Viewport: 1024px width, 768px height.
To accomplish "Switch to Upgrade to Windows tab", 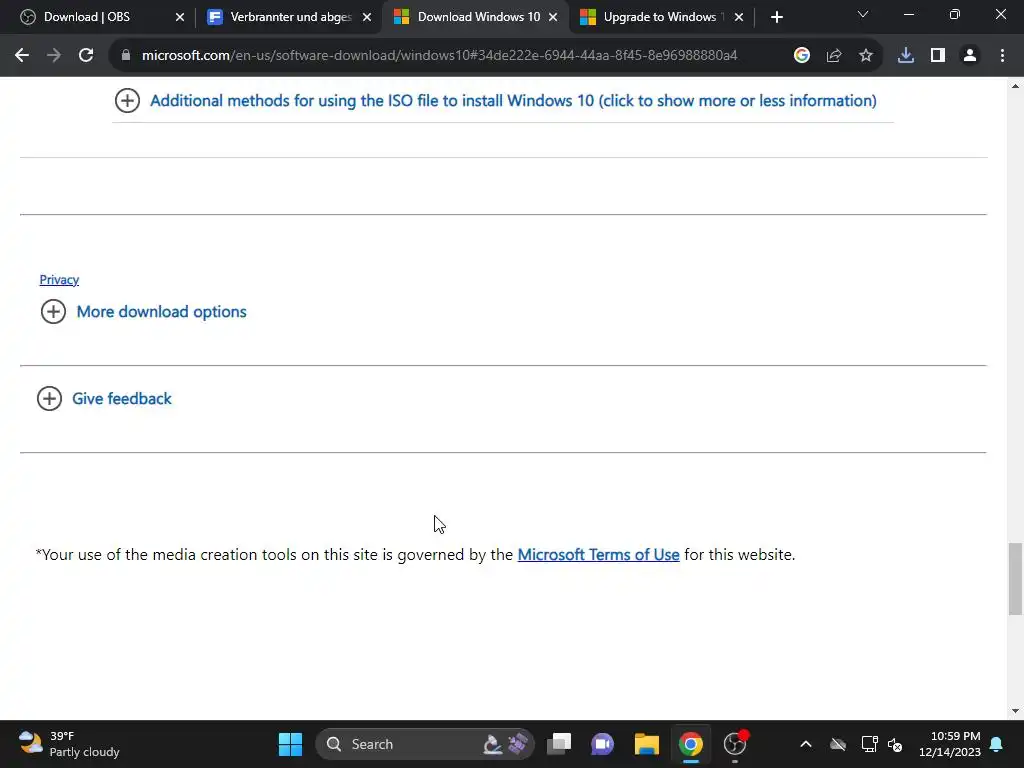I will pyautogui.click(x=660, y=17).
